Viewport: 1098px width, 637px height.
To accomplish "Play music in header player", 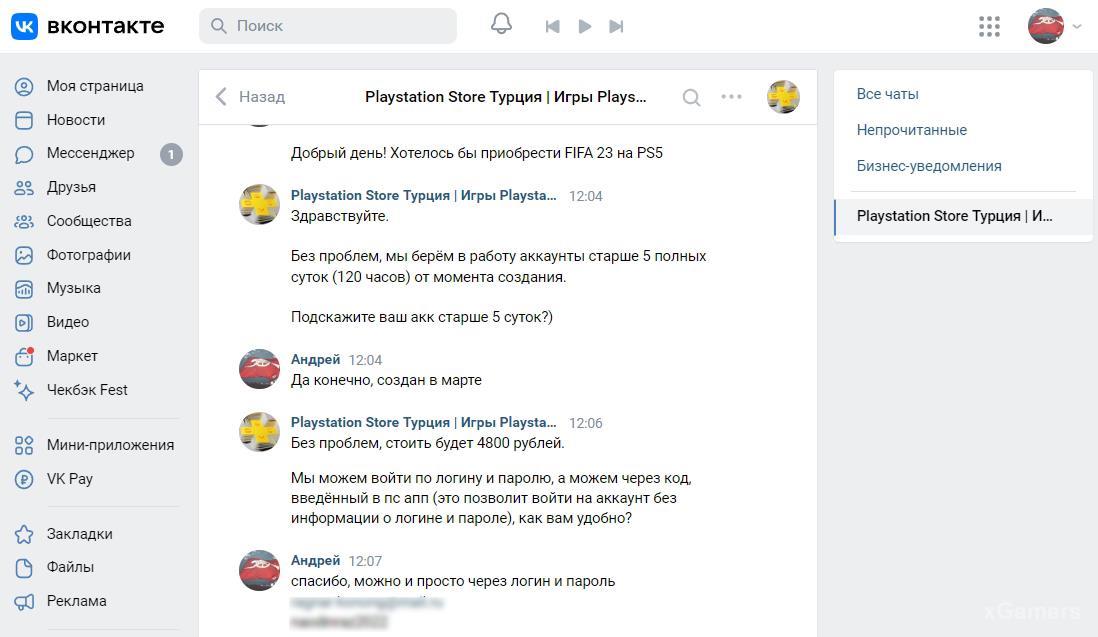I will coord(585,27).
